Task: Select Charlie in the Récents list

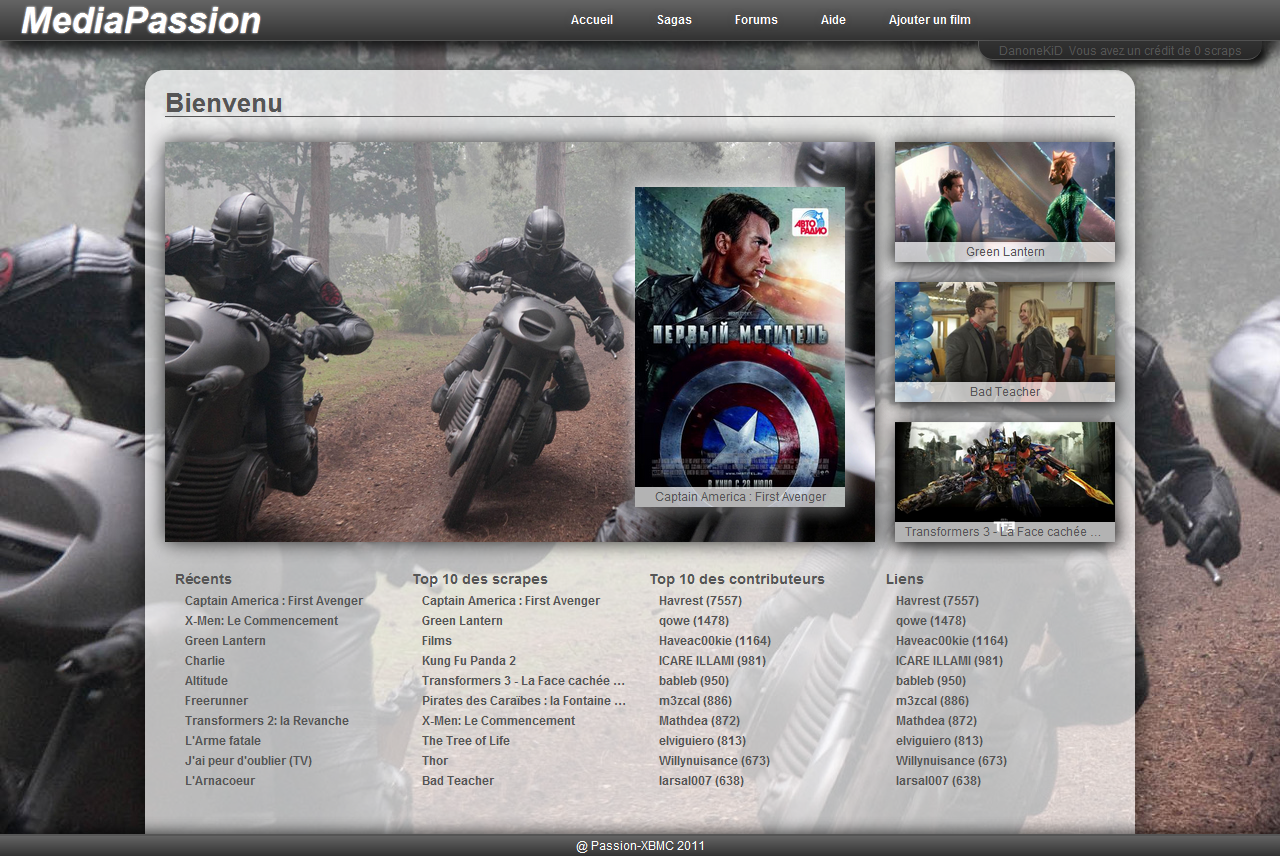Action: click(205, 661)
